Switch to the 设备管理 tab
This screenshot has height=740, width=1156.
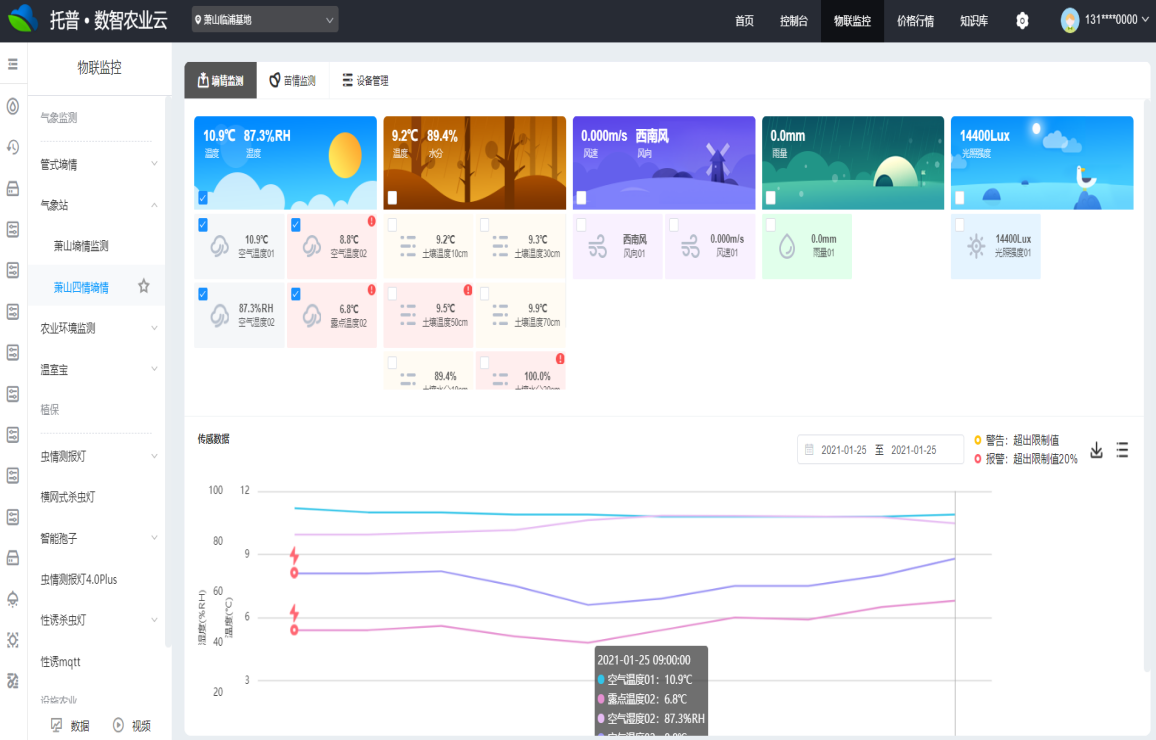point(365,80)
